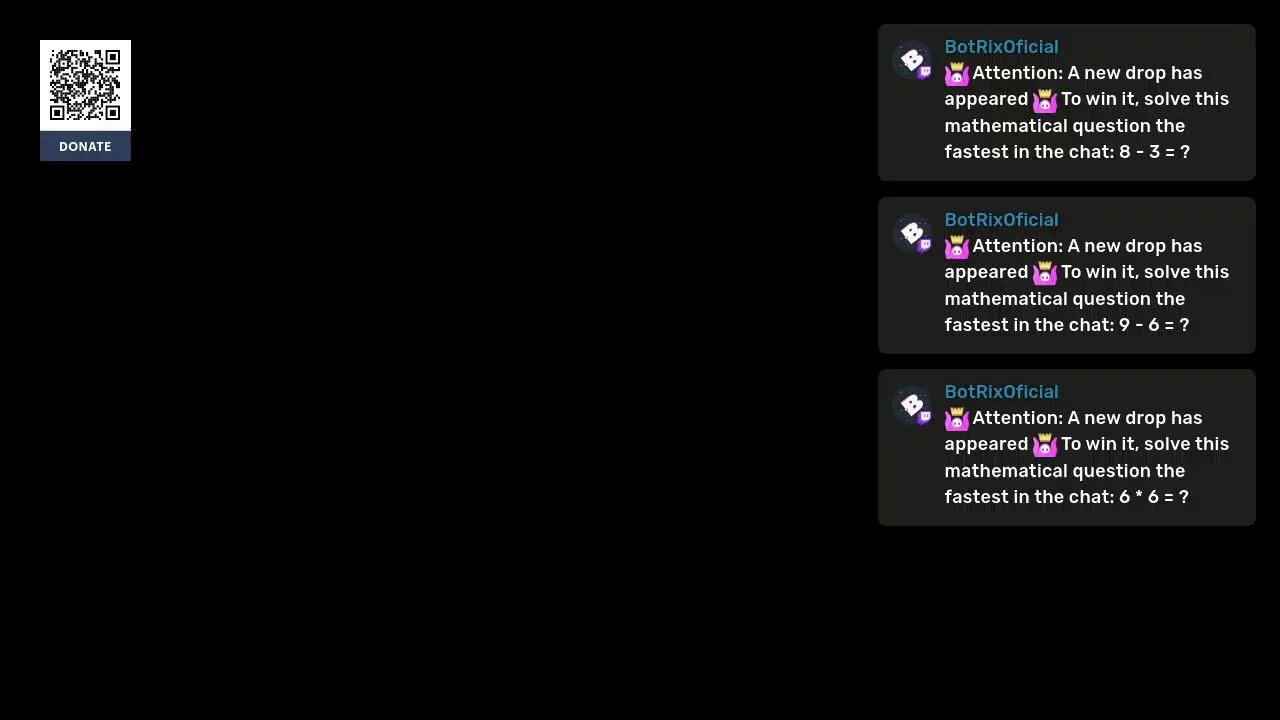Select the chat question text '8 - 3 = ?'

[1154, 152]
